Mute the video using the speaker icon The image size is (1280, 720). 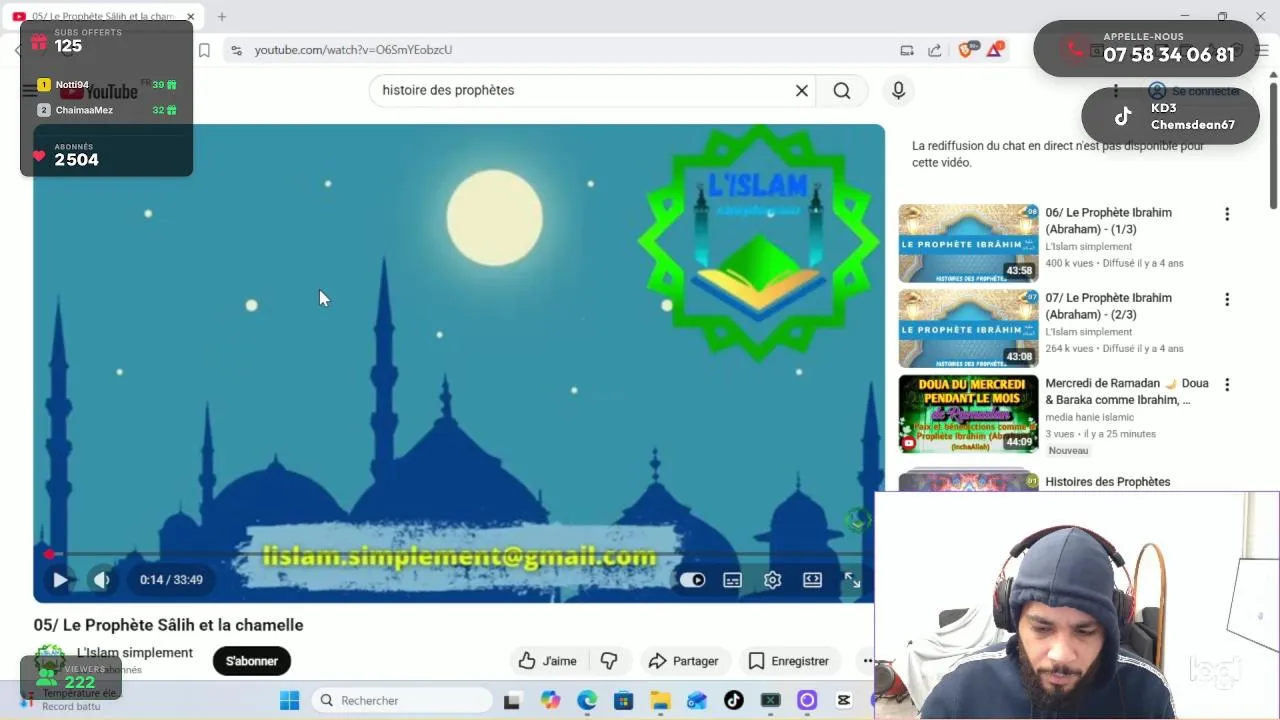(x=101, y=580)
